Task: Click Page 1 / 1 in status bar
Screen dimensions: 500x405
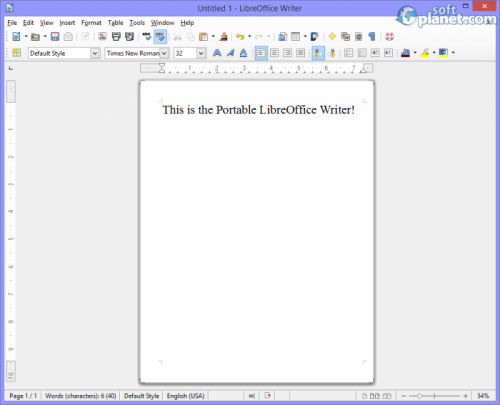Action: tap(23, 396)
